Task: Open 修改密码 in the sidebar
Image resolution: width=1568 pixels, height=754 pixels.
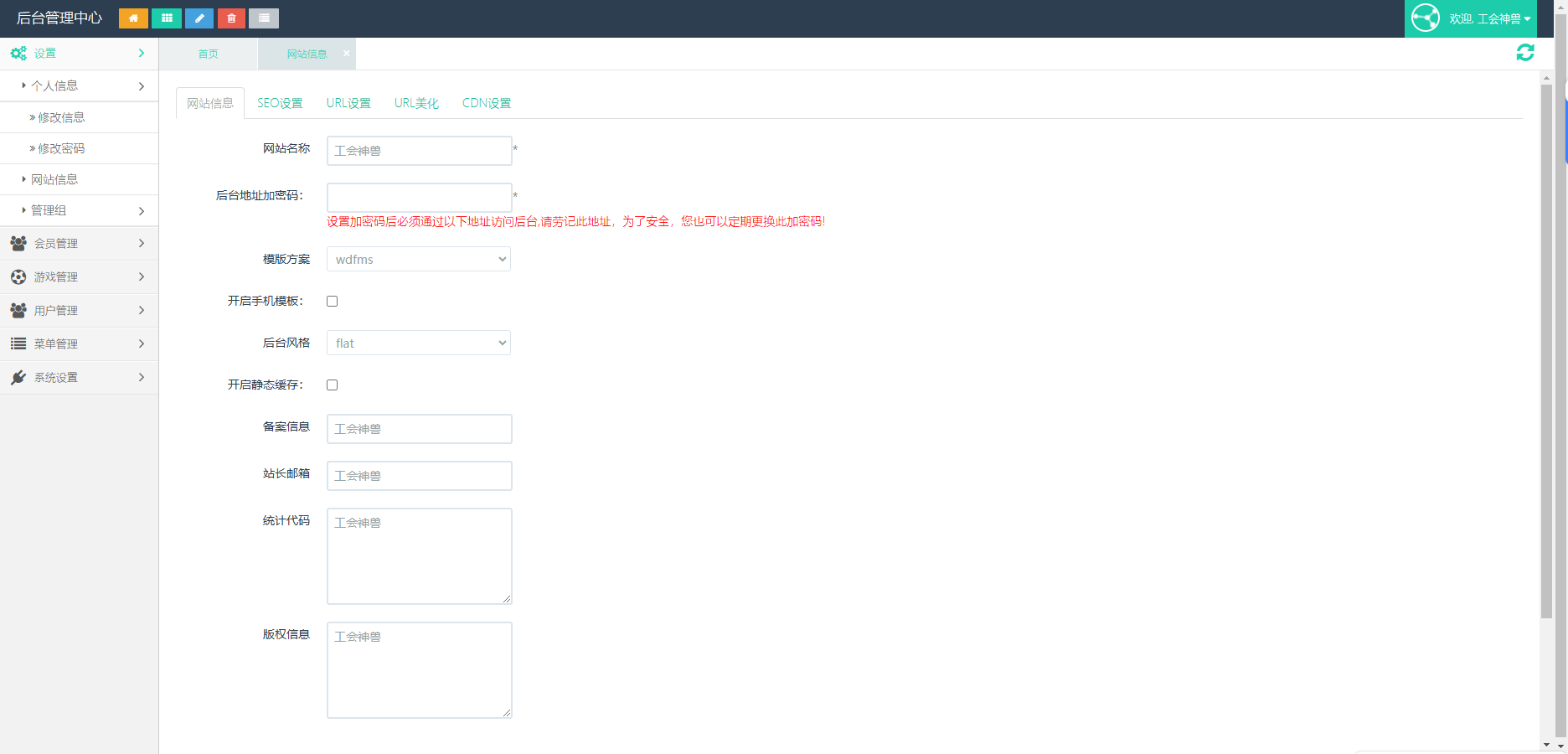Action: coord(79,148)
